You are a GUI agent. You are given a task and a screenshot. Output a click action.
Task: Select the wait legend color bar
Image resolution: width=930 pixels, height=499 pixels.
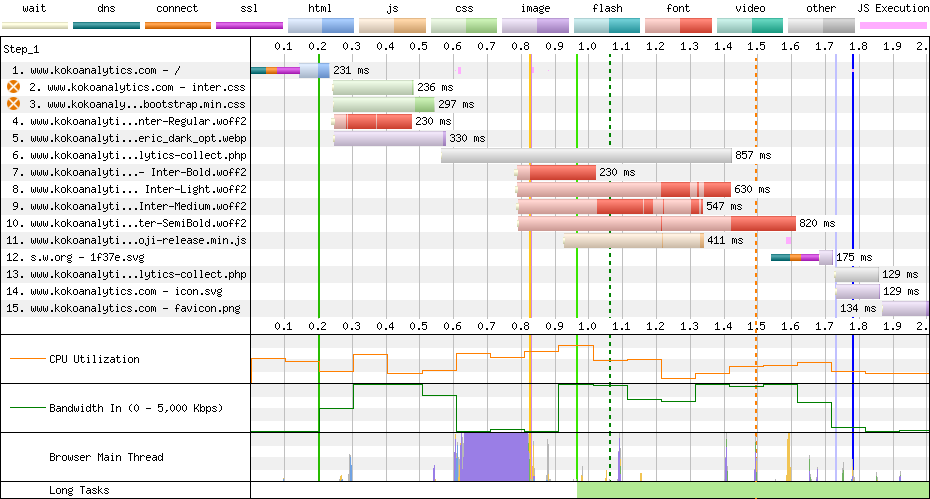[x=35, y=26]
